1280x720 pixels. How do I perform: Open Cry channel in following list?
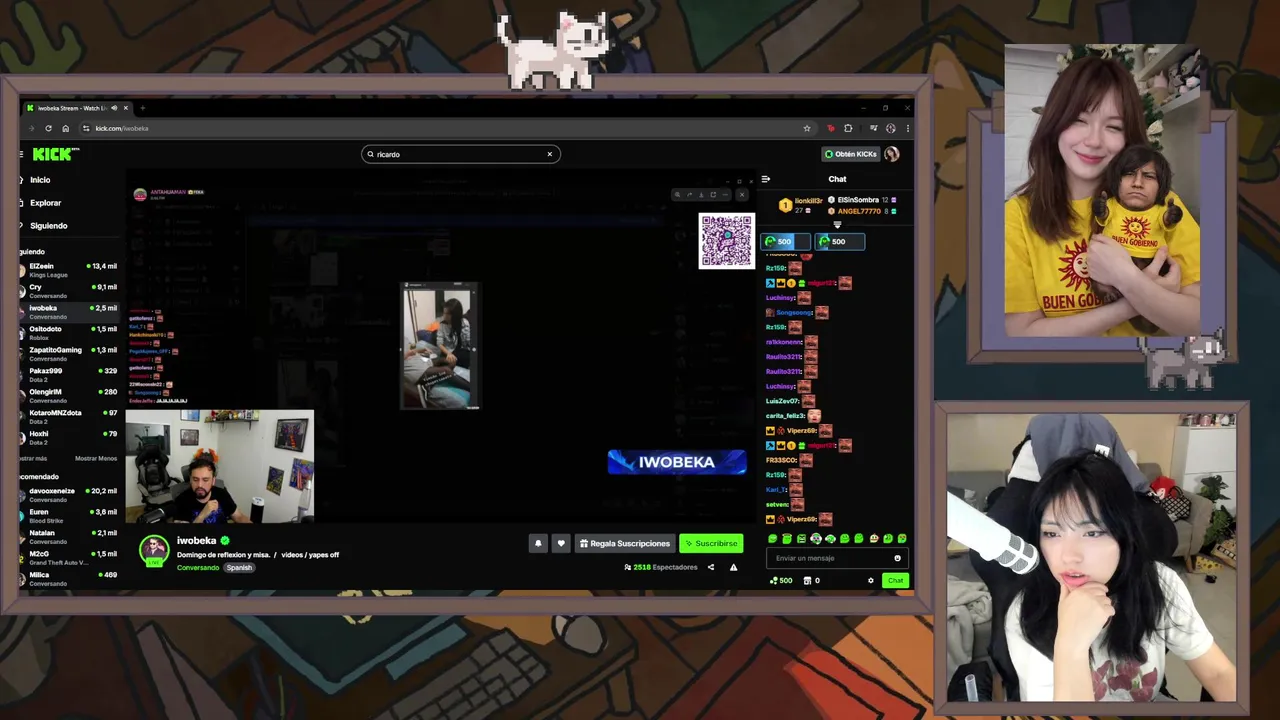[x=68, y=291]
